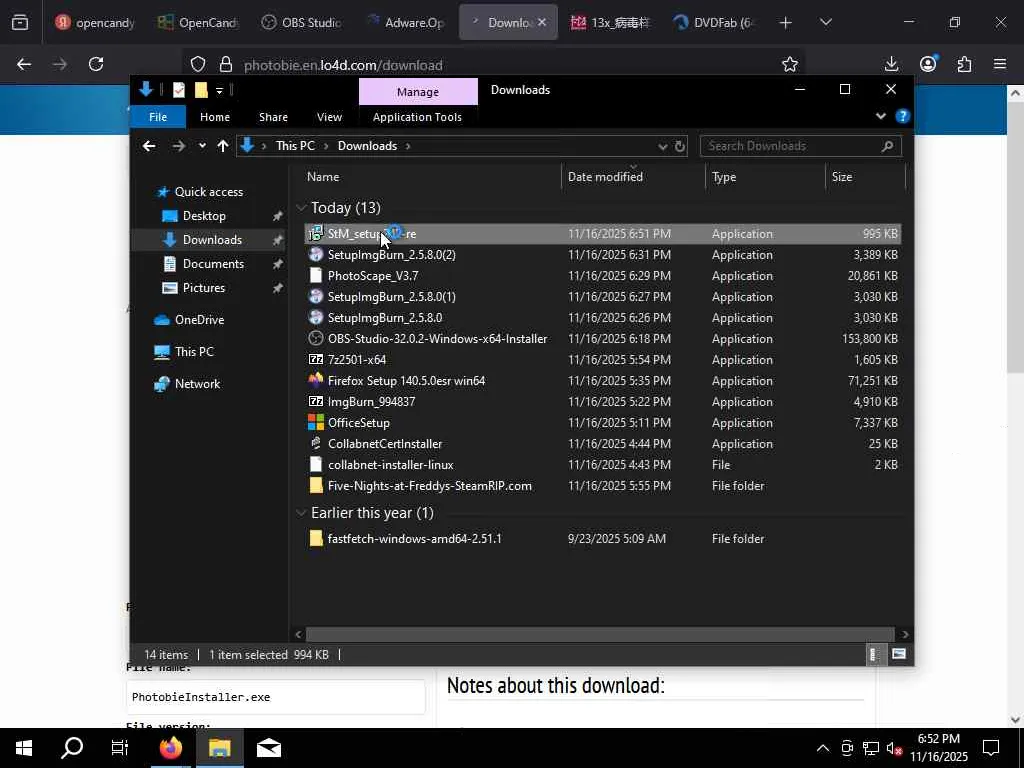Screen dimensions: 1024x768
Task: Select the Manage contextual tab
Action: tap(418, 92)
